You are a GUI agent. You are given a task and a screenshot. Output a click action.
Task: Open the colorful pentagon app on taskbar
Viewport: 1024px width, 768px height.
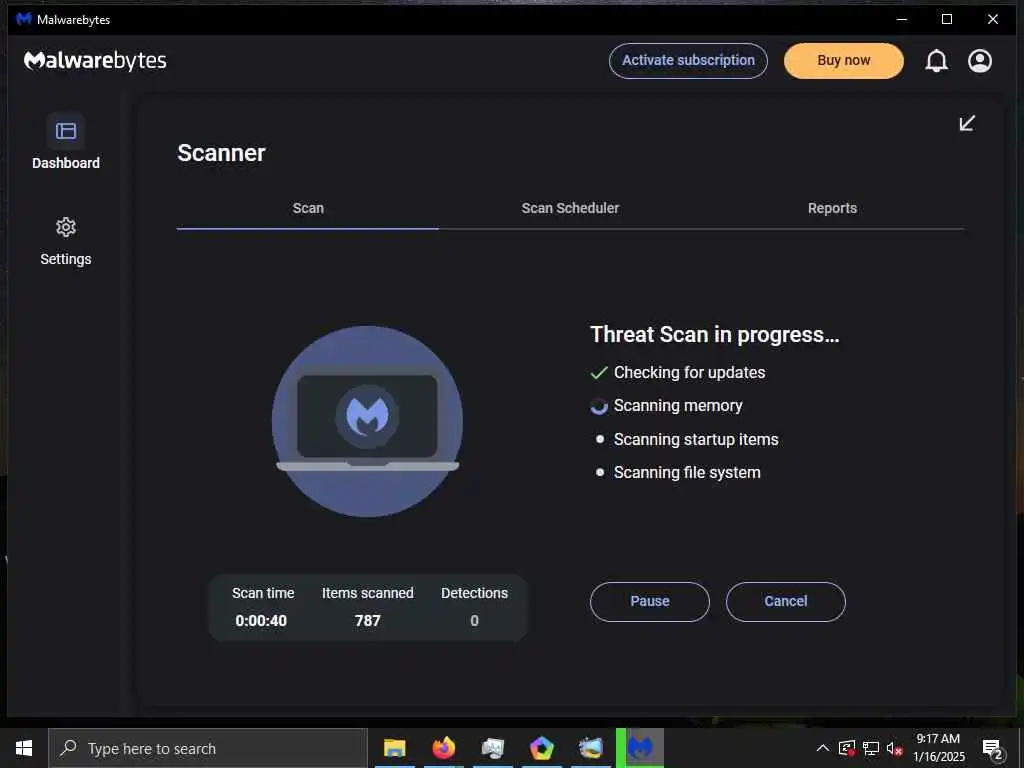tap(541, 748)
